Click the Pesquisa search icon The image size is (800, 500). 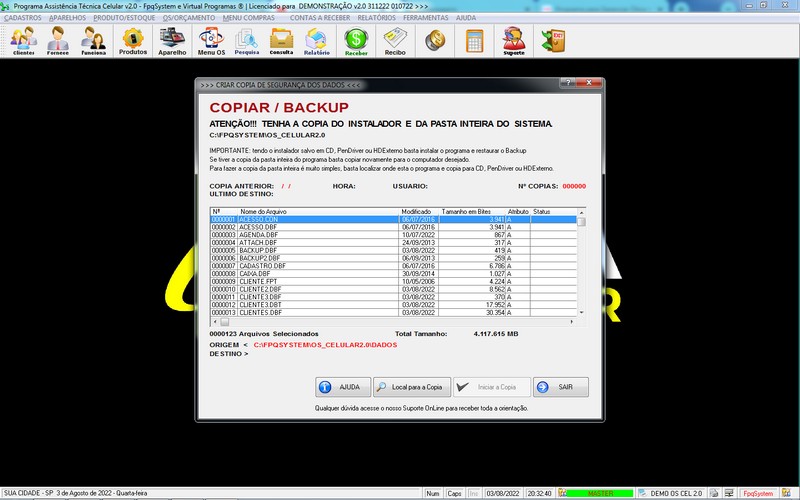click(246, 41)
